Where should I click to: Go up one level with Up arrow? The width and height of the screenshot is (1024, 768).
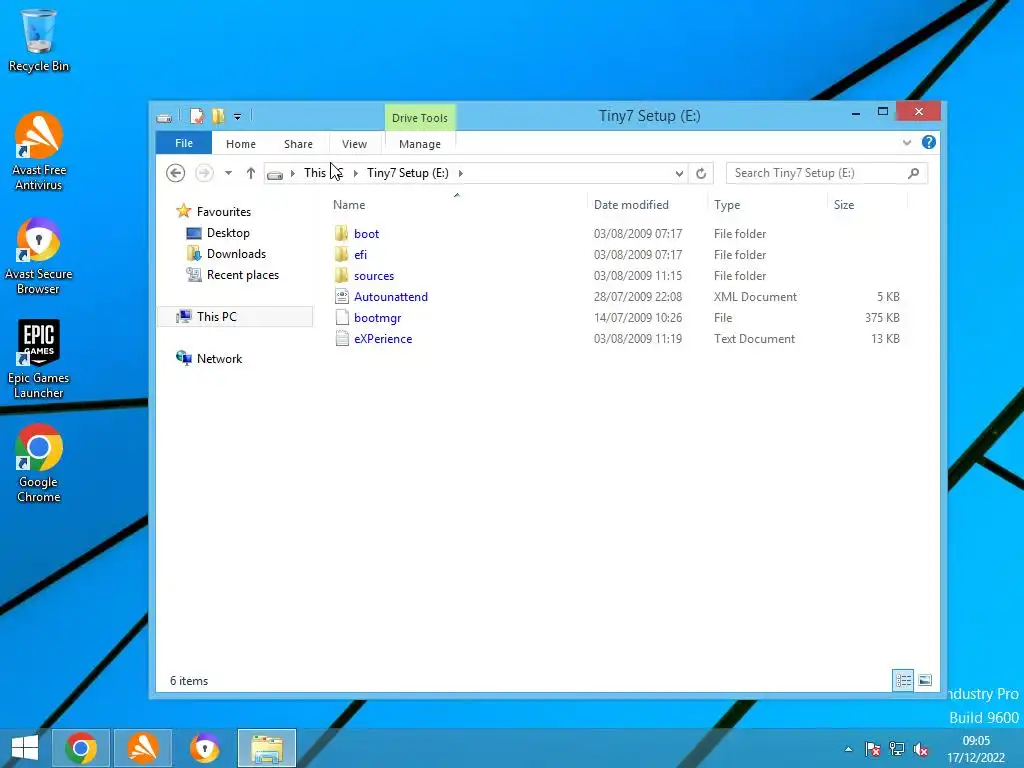coord(251,173)
